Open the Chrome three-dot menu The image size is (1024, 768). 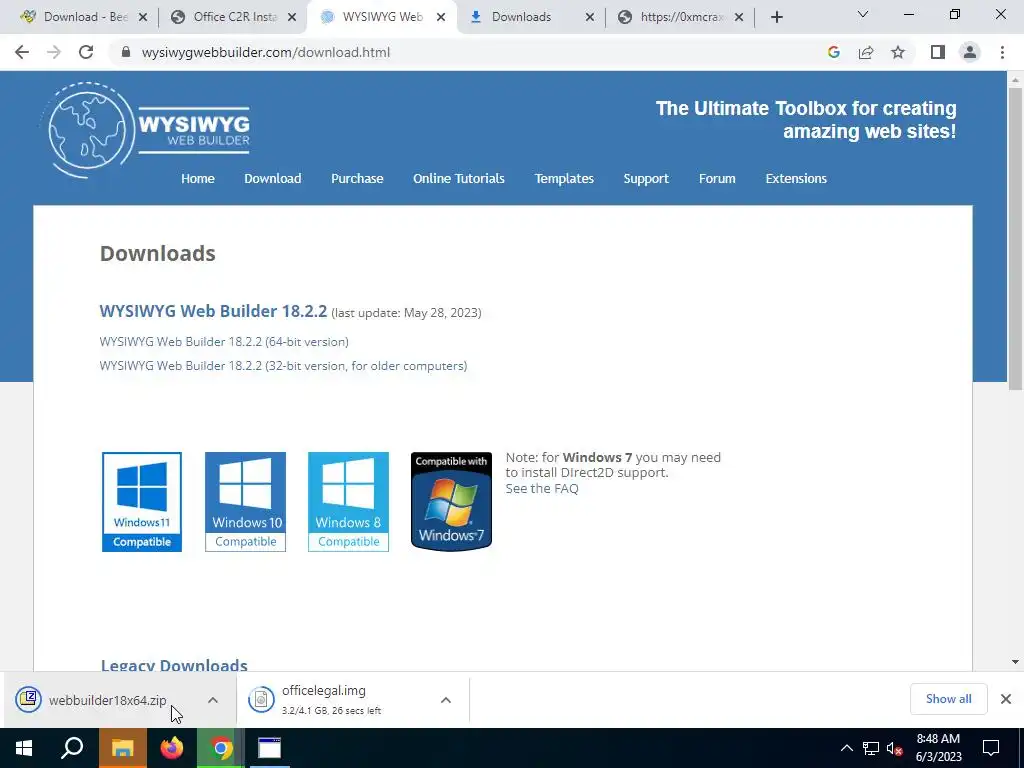(x=1002, y=52)
